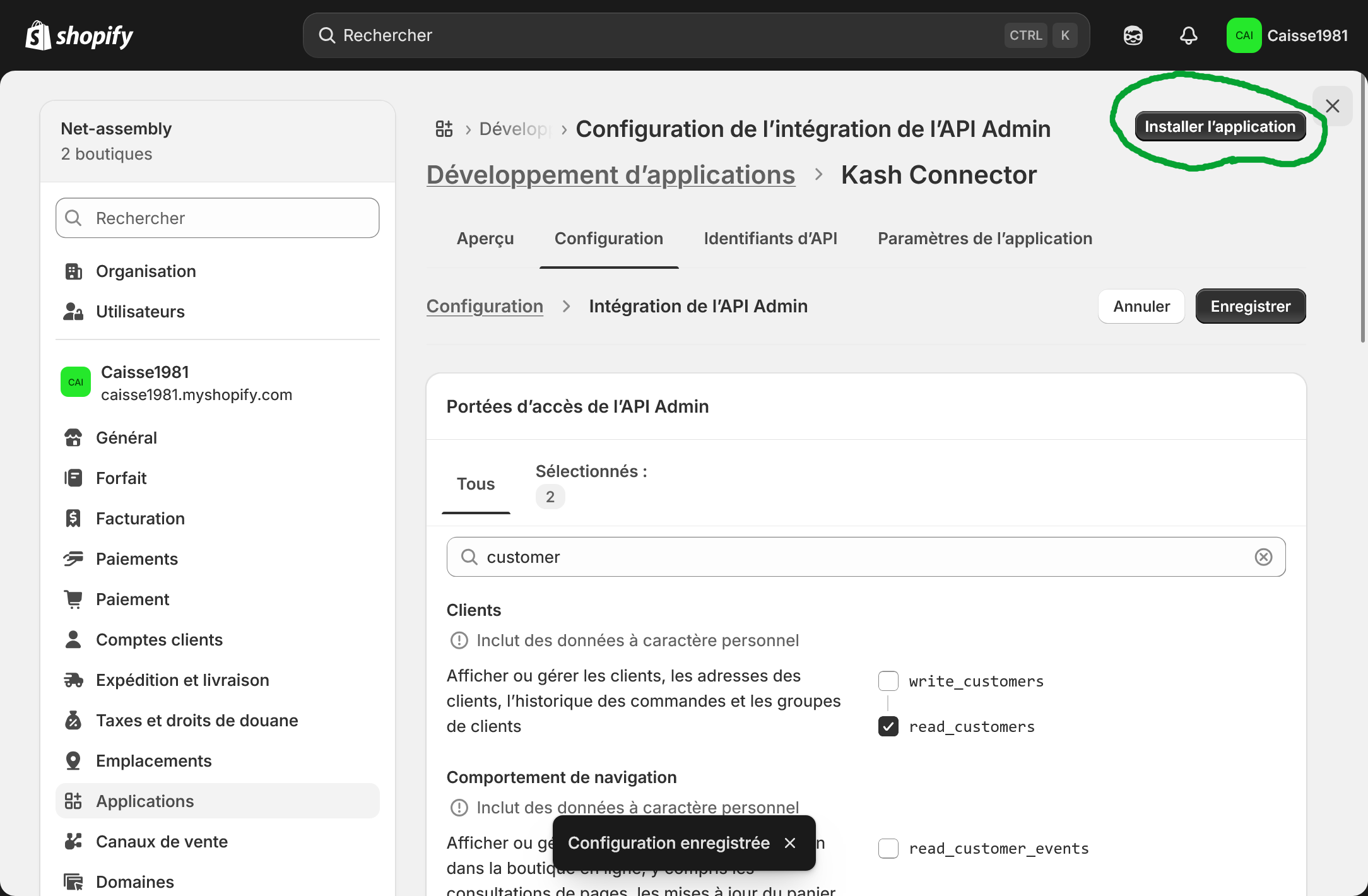This screenshot has width=1368, height=896.
Task: Open the Forfait settings page
Action: pyautogui.click(x=217, y=478)
